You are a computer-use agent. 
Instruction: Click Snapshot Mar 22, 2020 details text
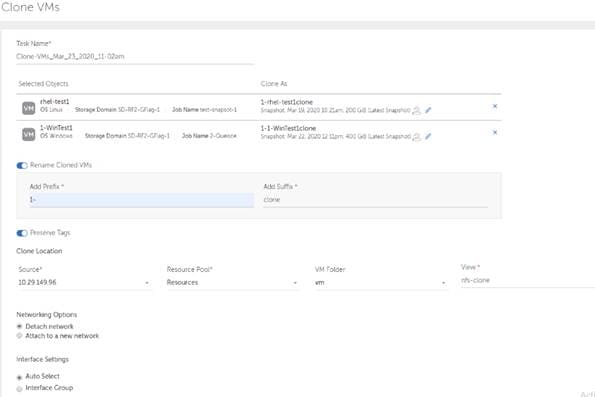point(335,136)
